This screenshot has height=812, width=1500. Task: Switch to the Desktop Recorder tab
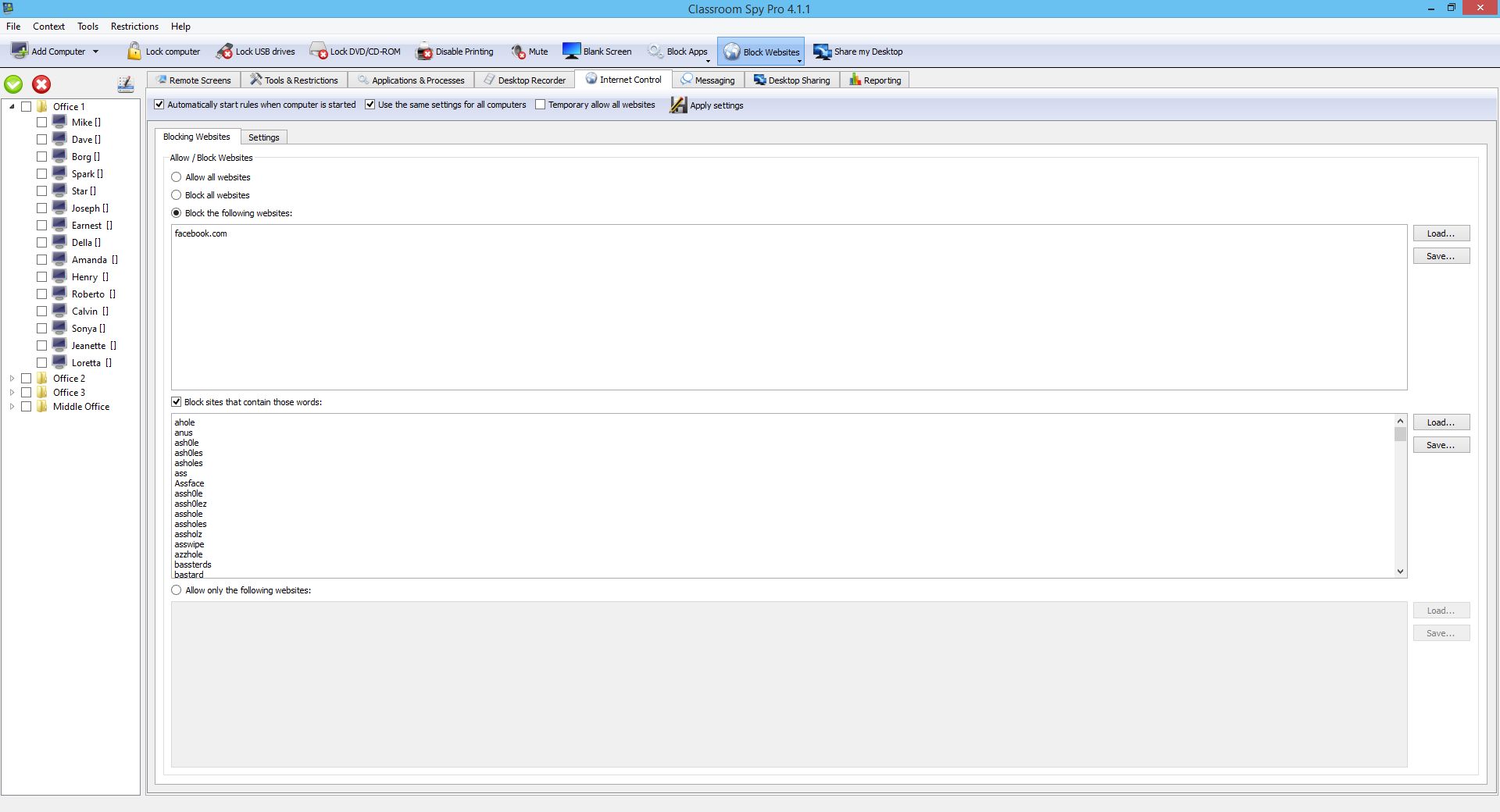[524, 80]
